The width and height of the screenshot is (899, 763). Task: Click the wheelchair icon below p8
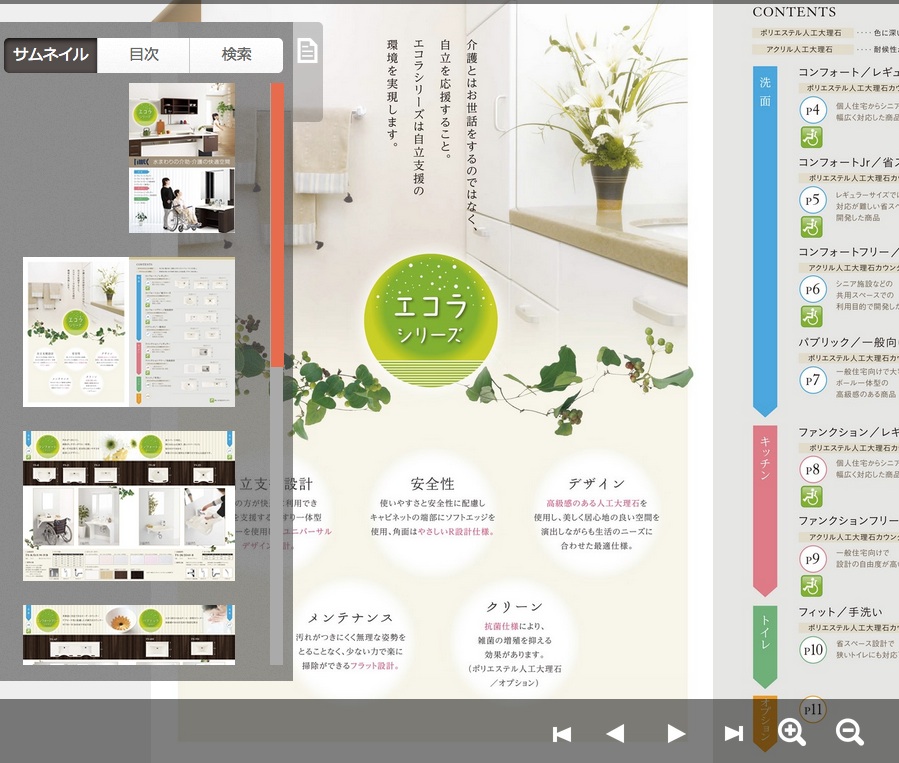[812, 496]
